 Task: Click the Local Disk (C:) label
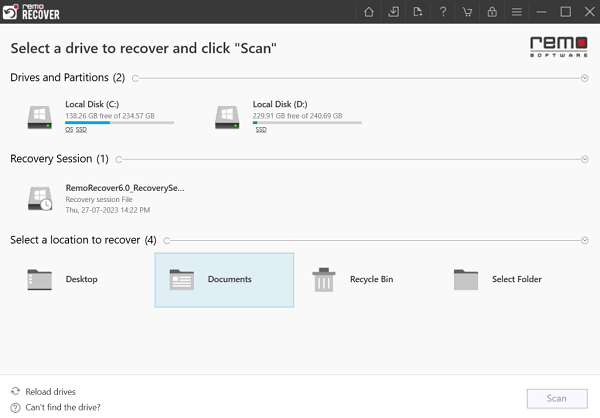pyautogui.click(x=92, y=104)
